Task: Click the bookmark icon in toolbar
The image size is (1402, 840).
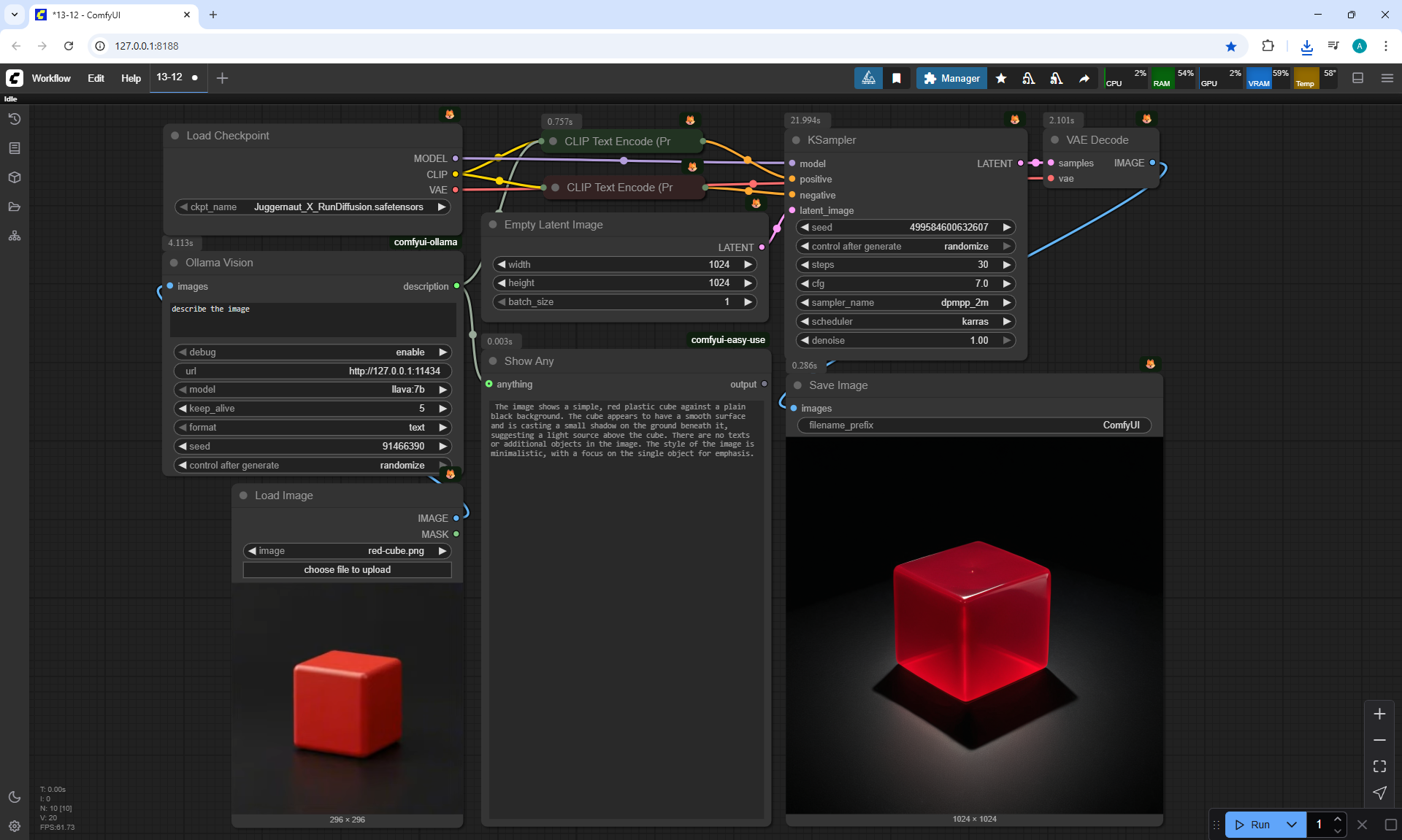Action: point(897,78)
